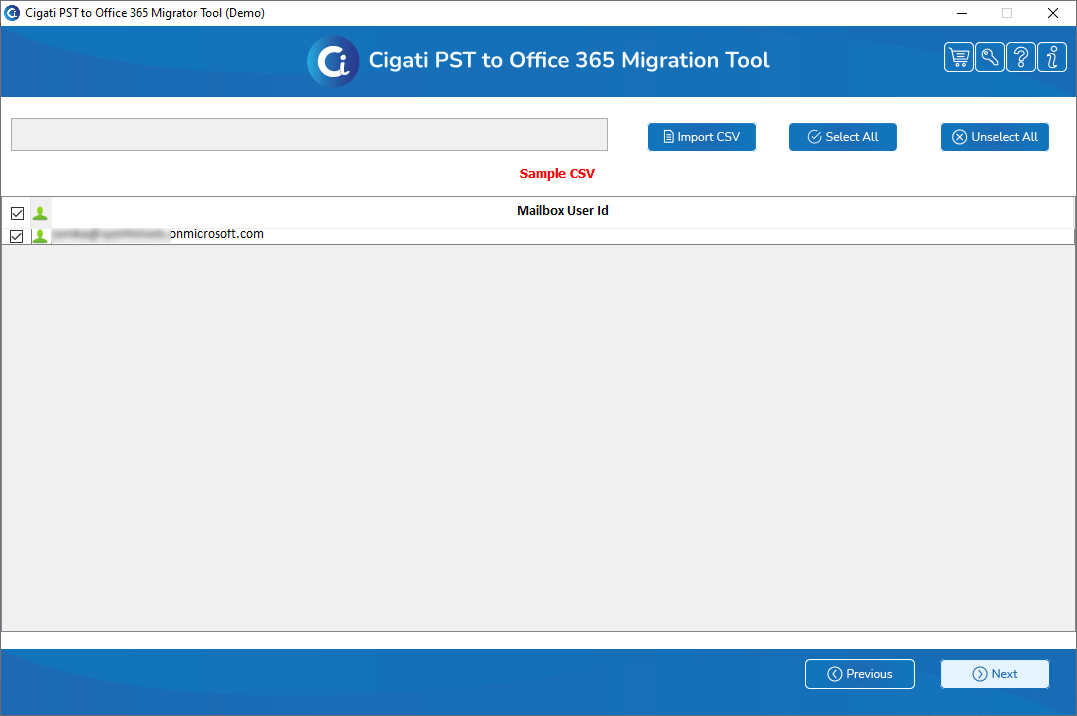Show the about information icon

(x=1052, y=57)
